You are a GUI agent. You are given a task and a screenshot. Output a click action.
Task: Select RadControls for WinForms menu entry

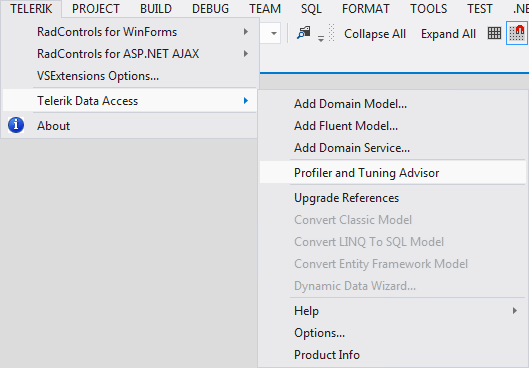(x=130, y=32)
